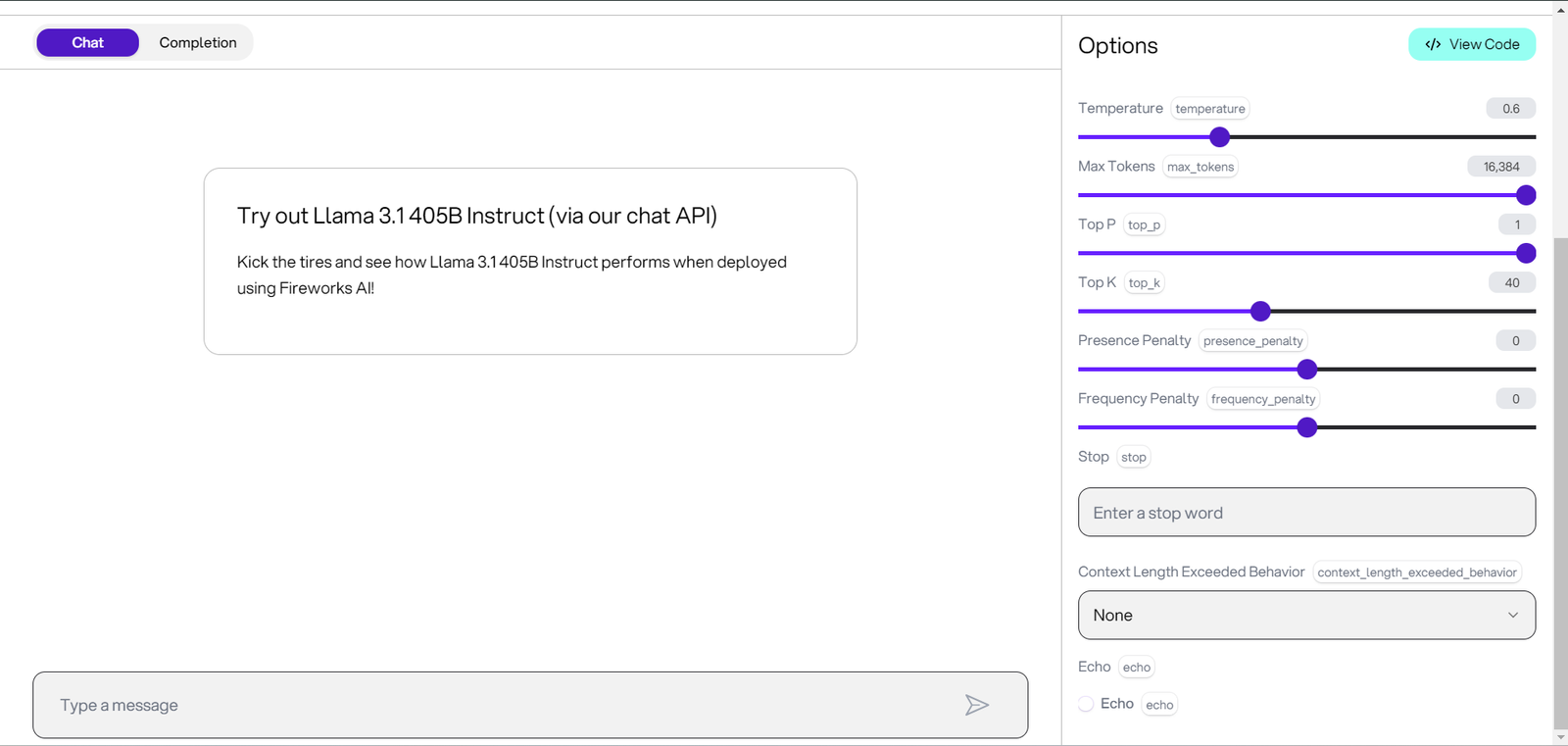Click the Context Length Exceeded Behavior label
Image resolution: width=1568 pixels, height=746 pixels.
tap(1192, 572)
